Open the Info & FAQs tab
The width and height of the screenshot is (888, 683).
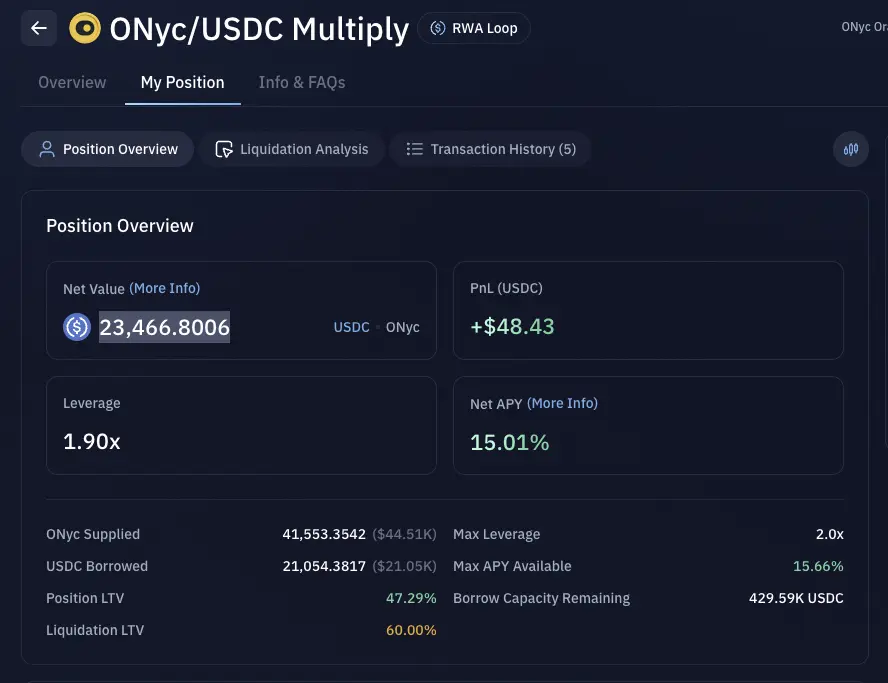tap(302, 83)
